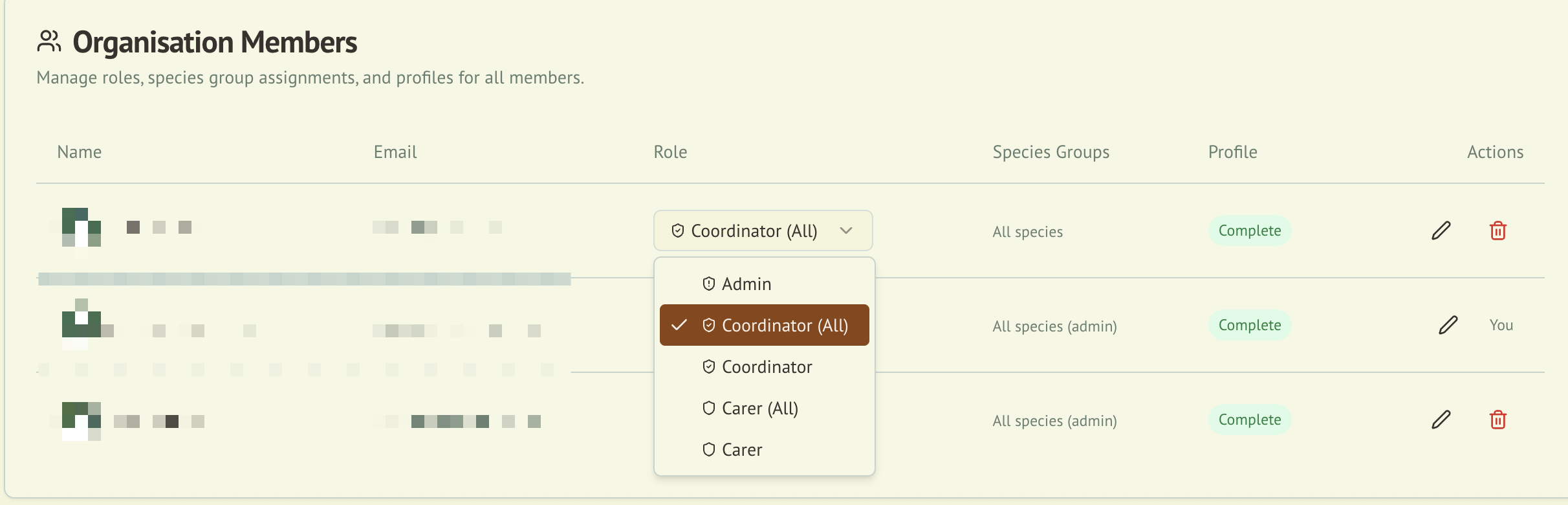Image resolution: width=1568 pixels, height=505 pixels.
Task: Click the Complete badge in the first row
Action: pos(1250,230)
